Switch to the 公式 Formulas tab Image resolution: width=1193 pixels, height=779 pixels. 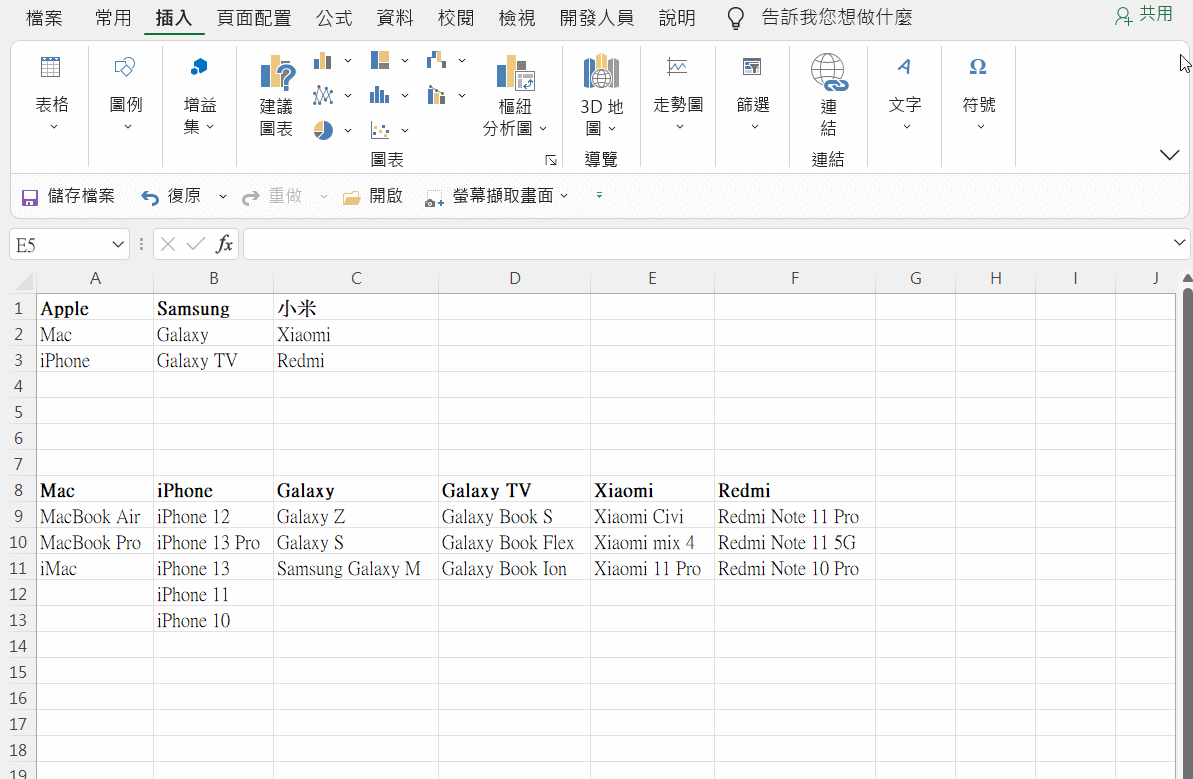point(335,17)
